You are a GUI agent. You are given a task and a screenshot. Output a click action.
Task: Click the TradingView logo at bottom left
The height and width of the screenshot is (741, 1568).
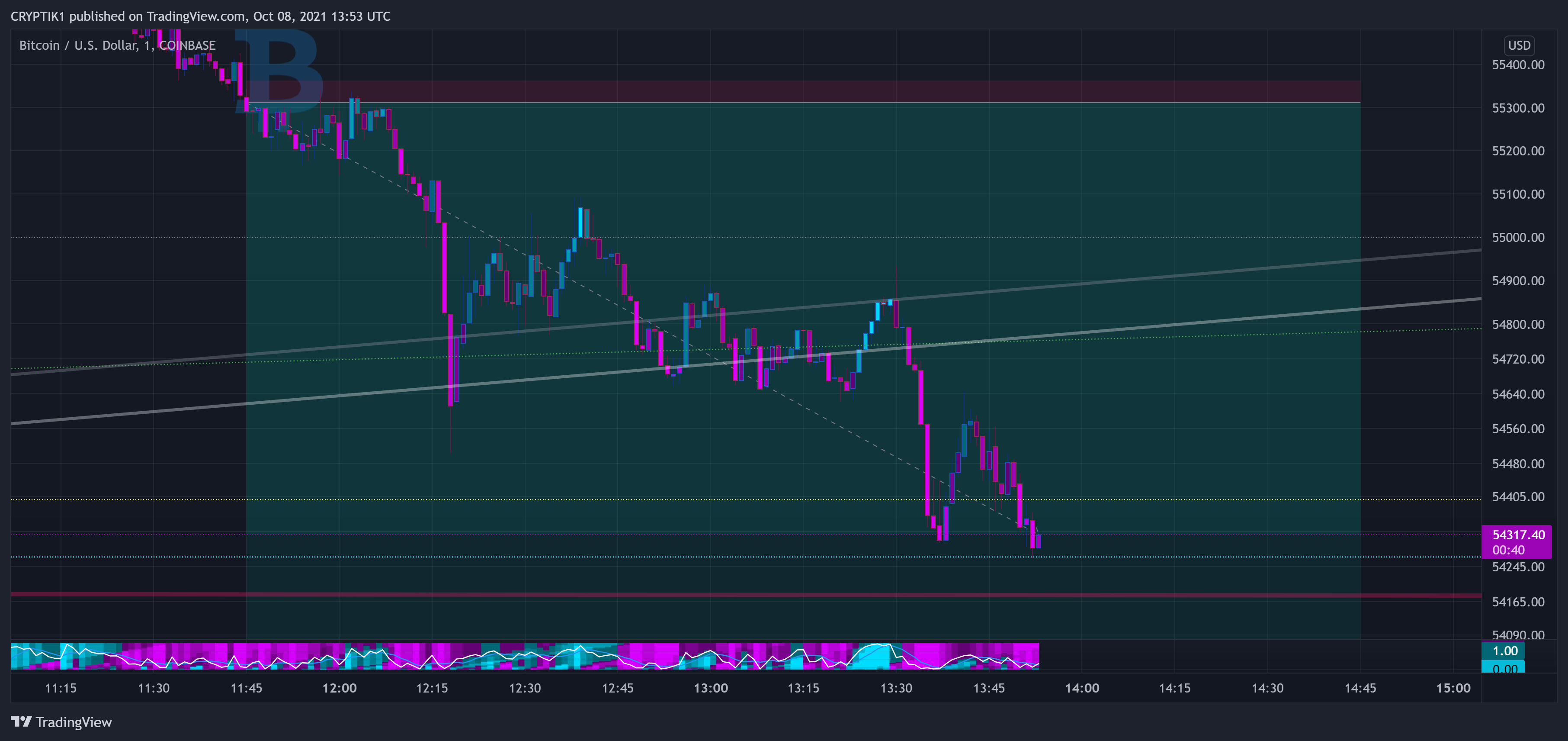[61, 722]
